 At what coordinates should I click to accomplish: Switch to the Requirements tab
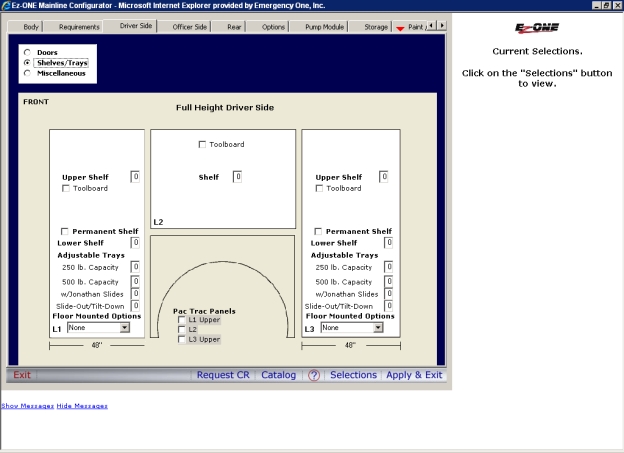pos(79,27)
